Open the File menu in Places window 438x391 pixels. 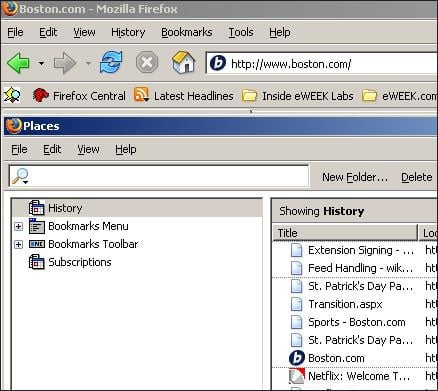click(19, 149)
